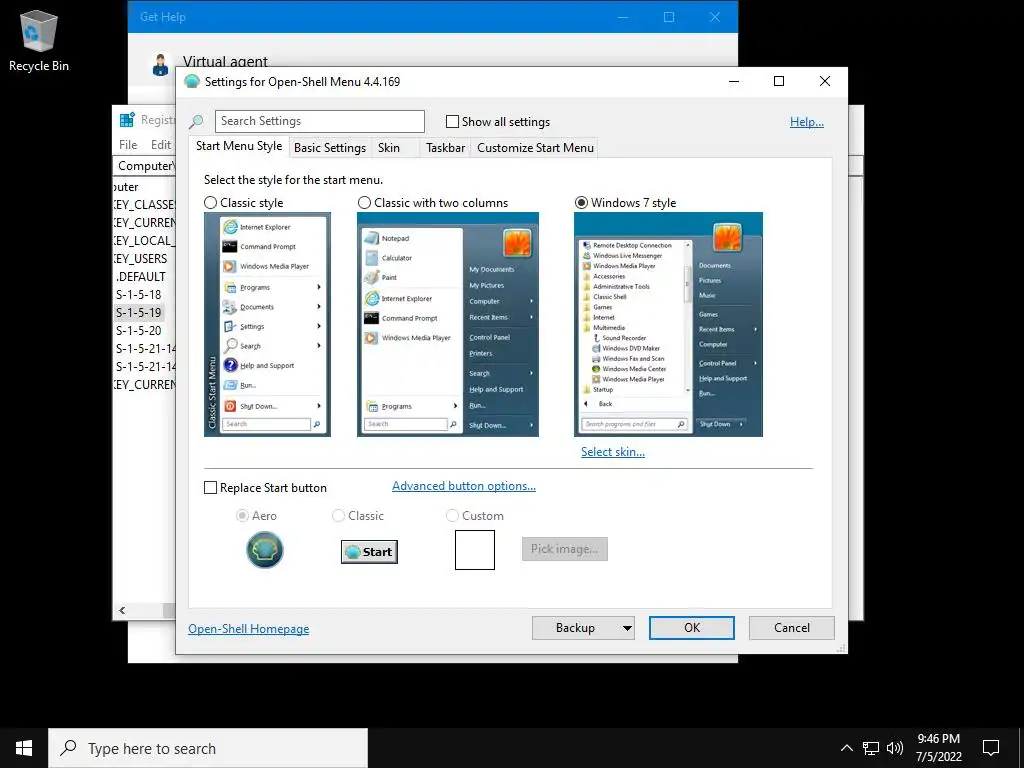
Task: Open the Recycle Bin desktop icon
Action: 39,40
